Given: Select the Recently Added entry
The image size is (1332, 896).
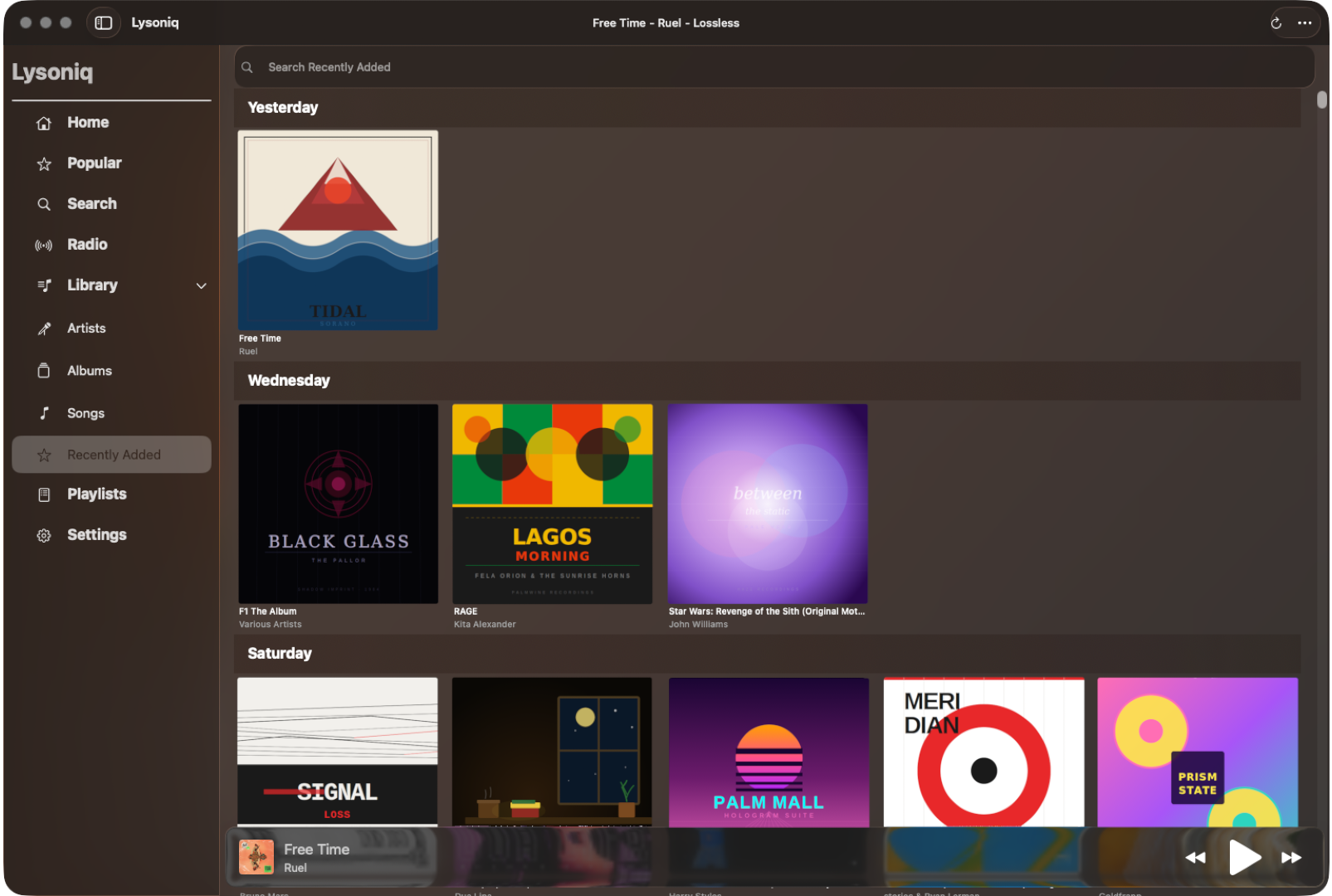Looking at the screenshot, I should coord(113,455).
